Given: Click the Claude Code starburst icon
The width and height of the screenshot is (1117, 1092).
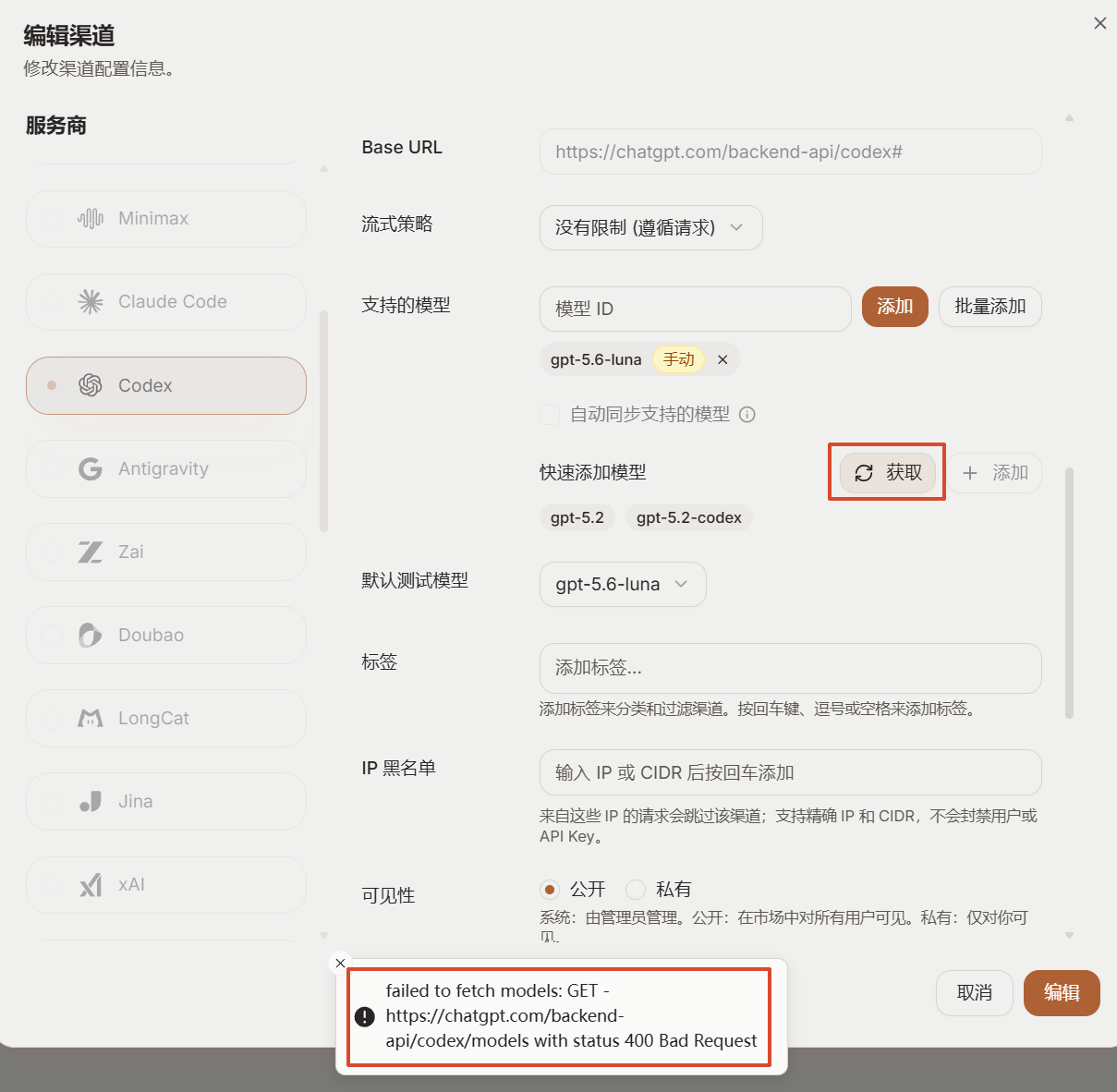Looking at the screenshot, I should [x=91, y=302].
